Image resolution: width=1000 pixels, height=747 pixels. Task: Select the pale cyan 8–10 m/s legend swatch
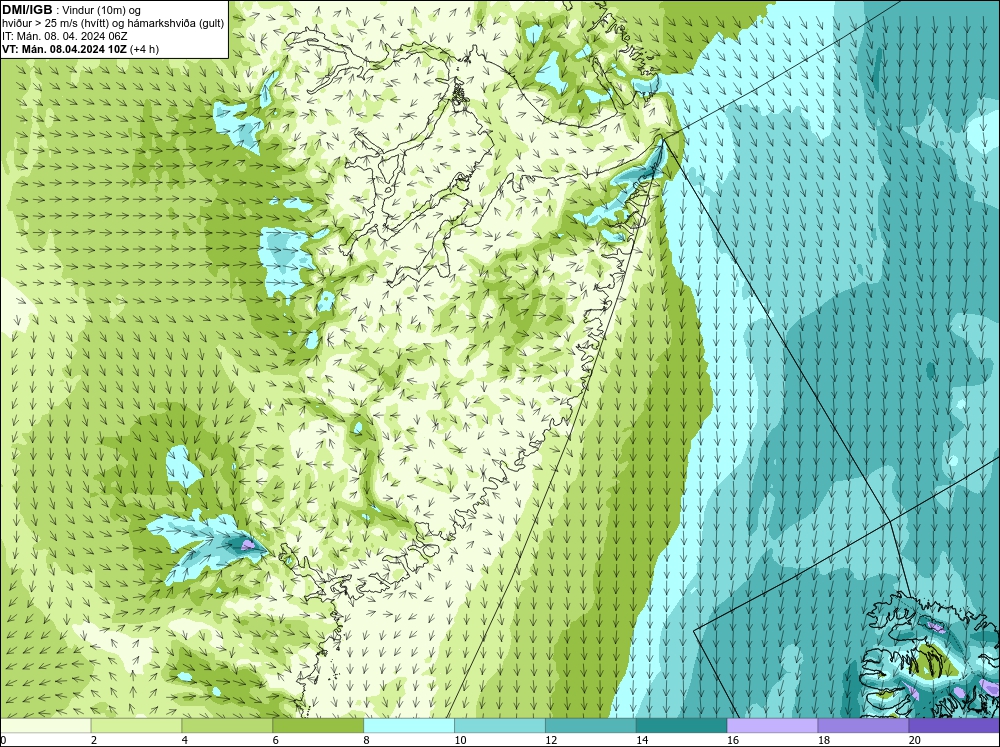(409, 726)
